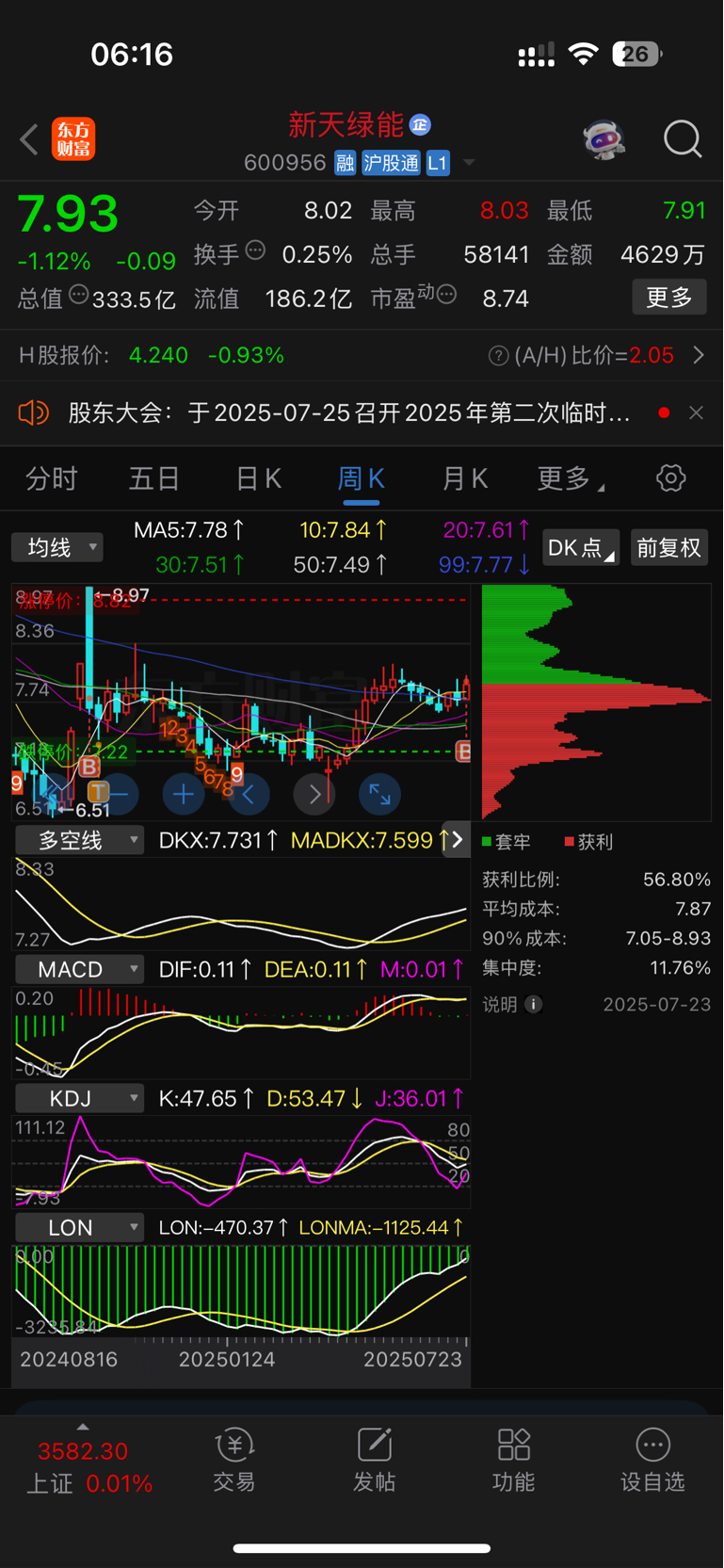Tap the current price 7.93

point(68,214)
